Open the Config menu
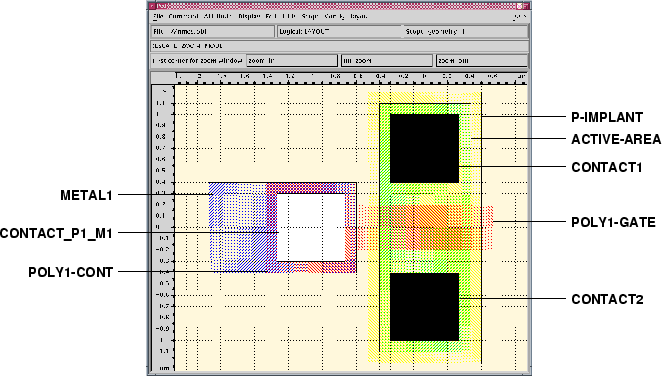Screen dimensions: 662x376 [x=334, y=16]
